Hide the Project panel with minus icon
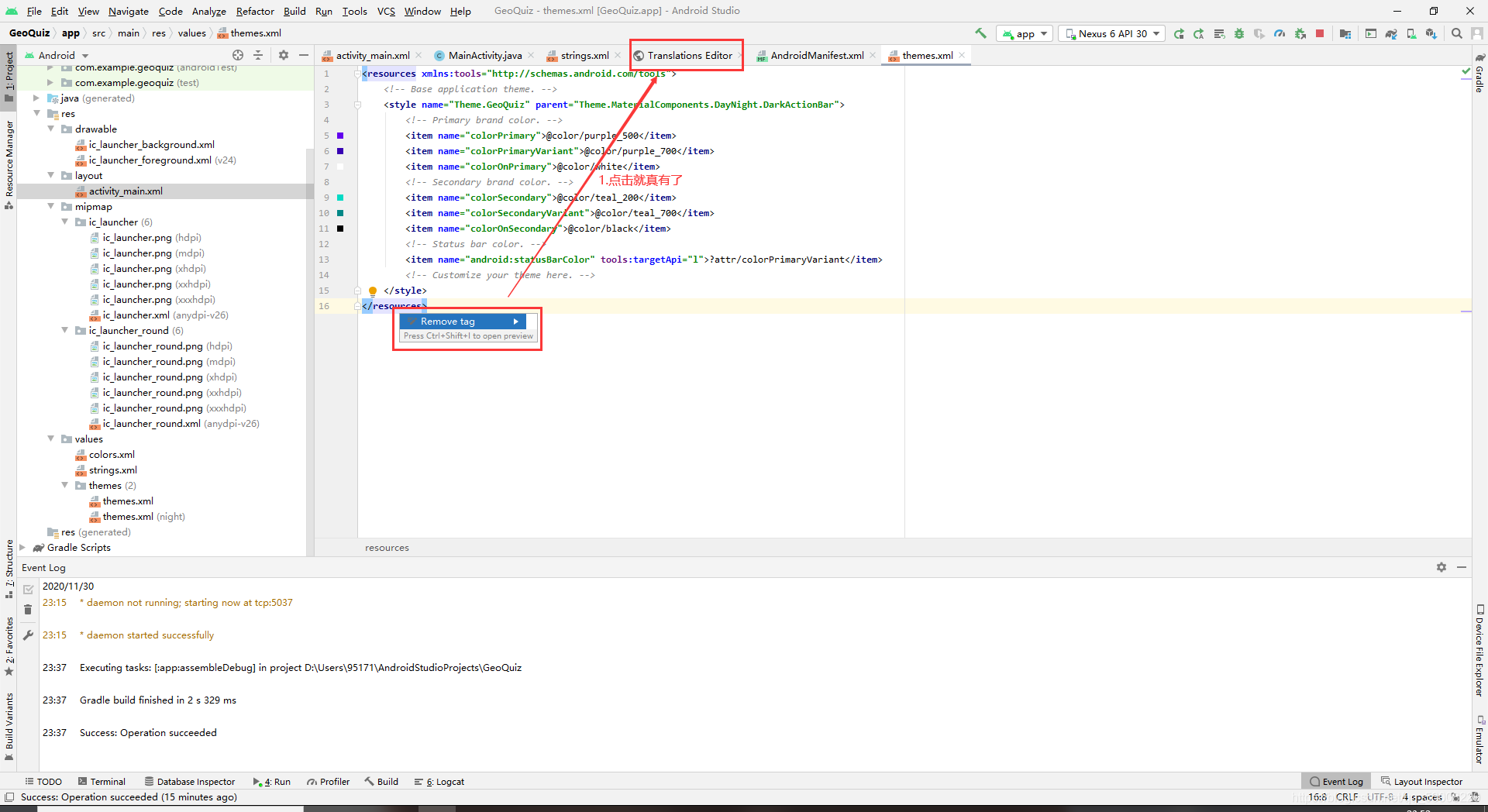The height and width of the screenshot is (812, 1488). click(304, 55)
